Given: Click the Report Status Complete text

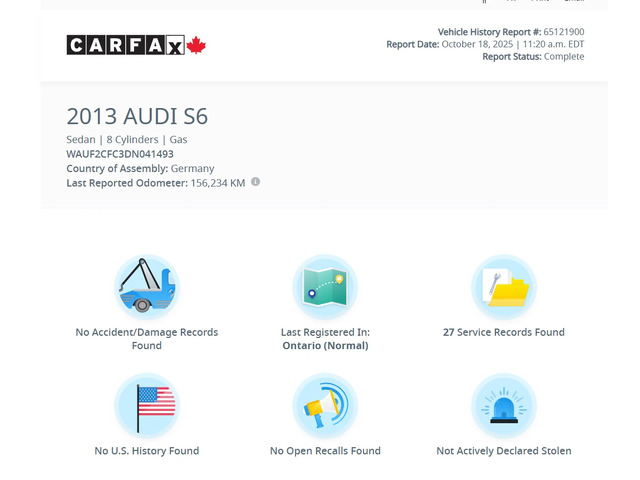Looking at the screenshot, I should coord(533,56).
